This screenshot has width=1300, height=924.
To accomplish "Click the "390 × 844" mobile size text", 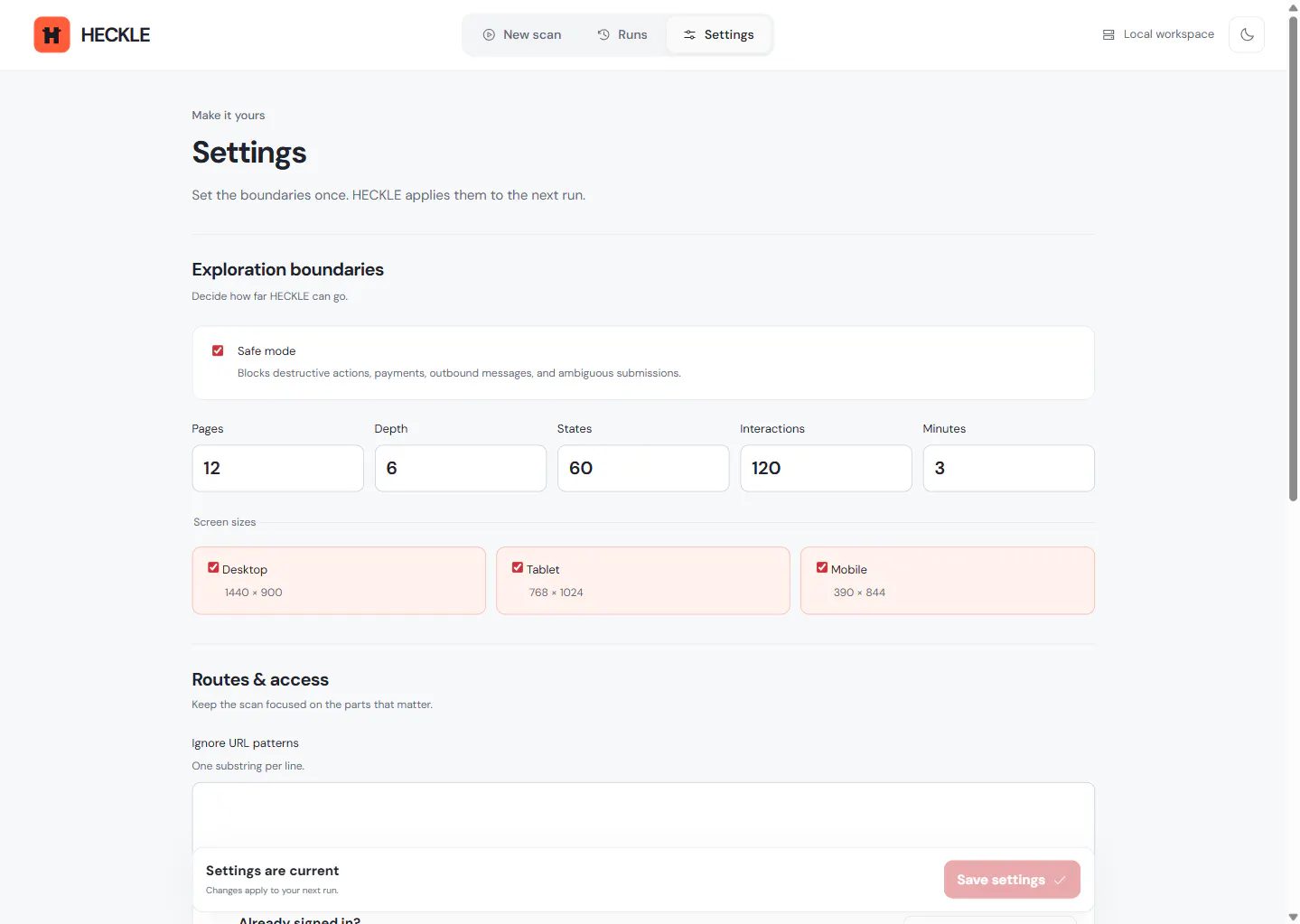I will point(859,593).
